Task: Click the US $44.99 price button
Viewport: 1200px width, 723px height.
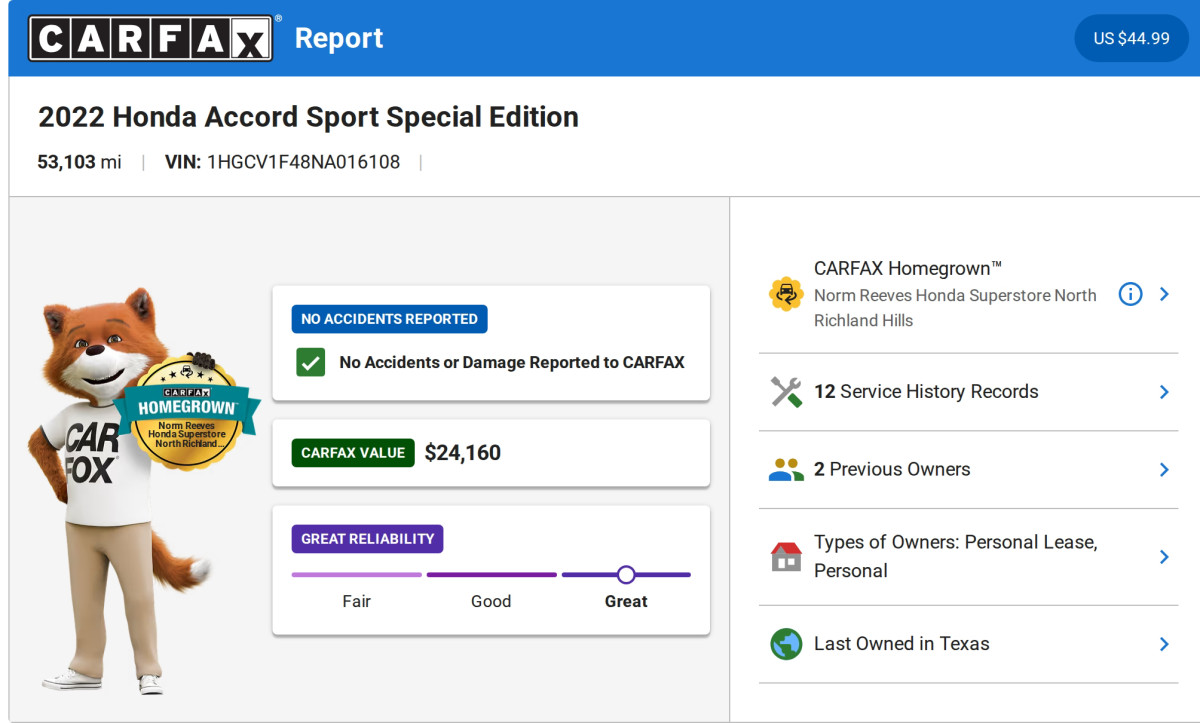Action: (x=1131, y=38)
